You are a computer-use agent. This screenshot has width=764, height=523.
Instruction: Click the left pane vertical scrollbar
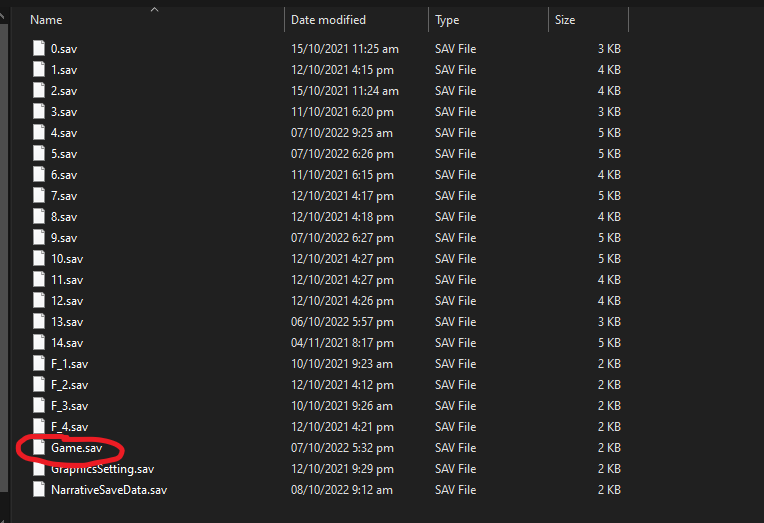point(3,258)
